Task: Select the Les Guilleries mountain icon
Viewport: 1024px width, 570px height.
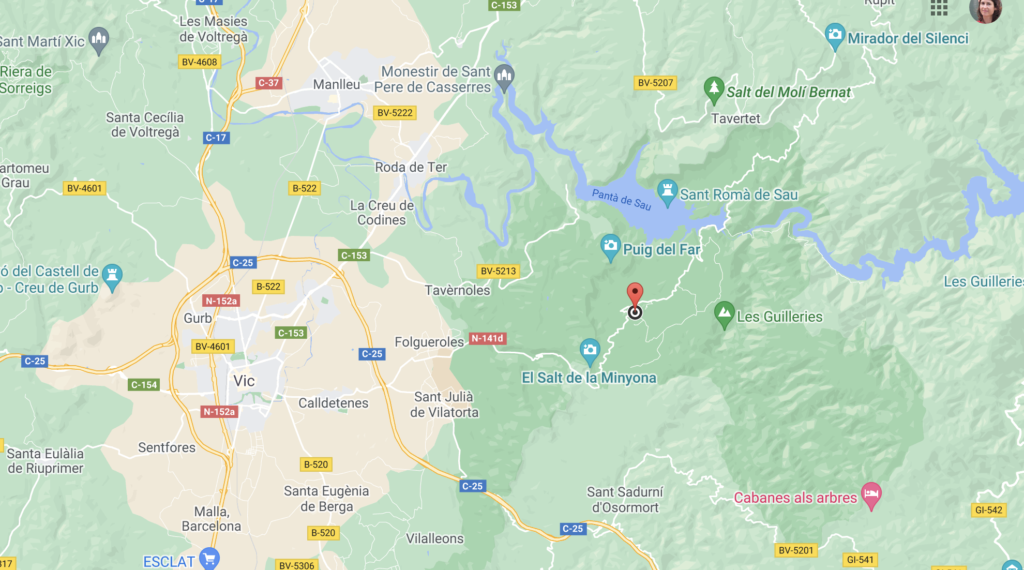Action: (724, 315)
